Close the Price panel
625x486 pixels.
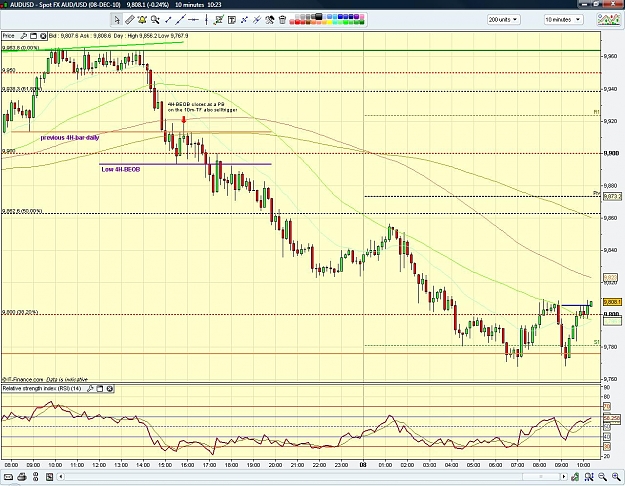pos(43,36)
